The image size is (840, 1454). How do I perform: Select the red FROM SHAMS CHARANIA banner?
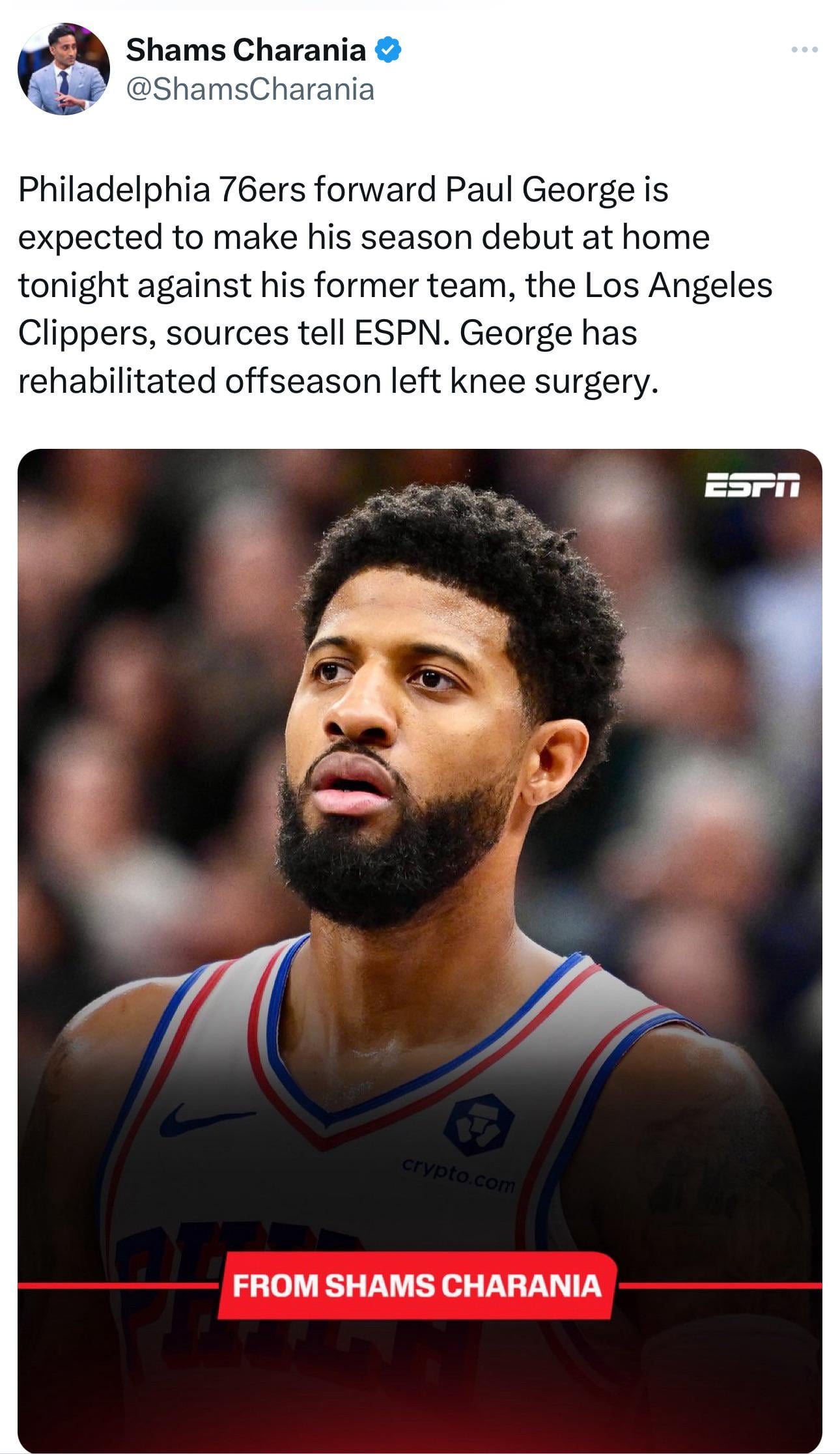click(x=417, y=1286)
